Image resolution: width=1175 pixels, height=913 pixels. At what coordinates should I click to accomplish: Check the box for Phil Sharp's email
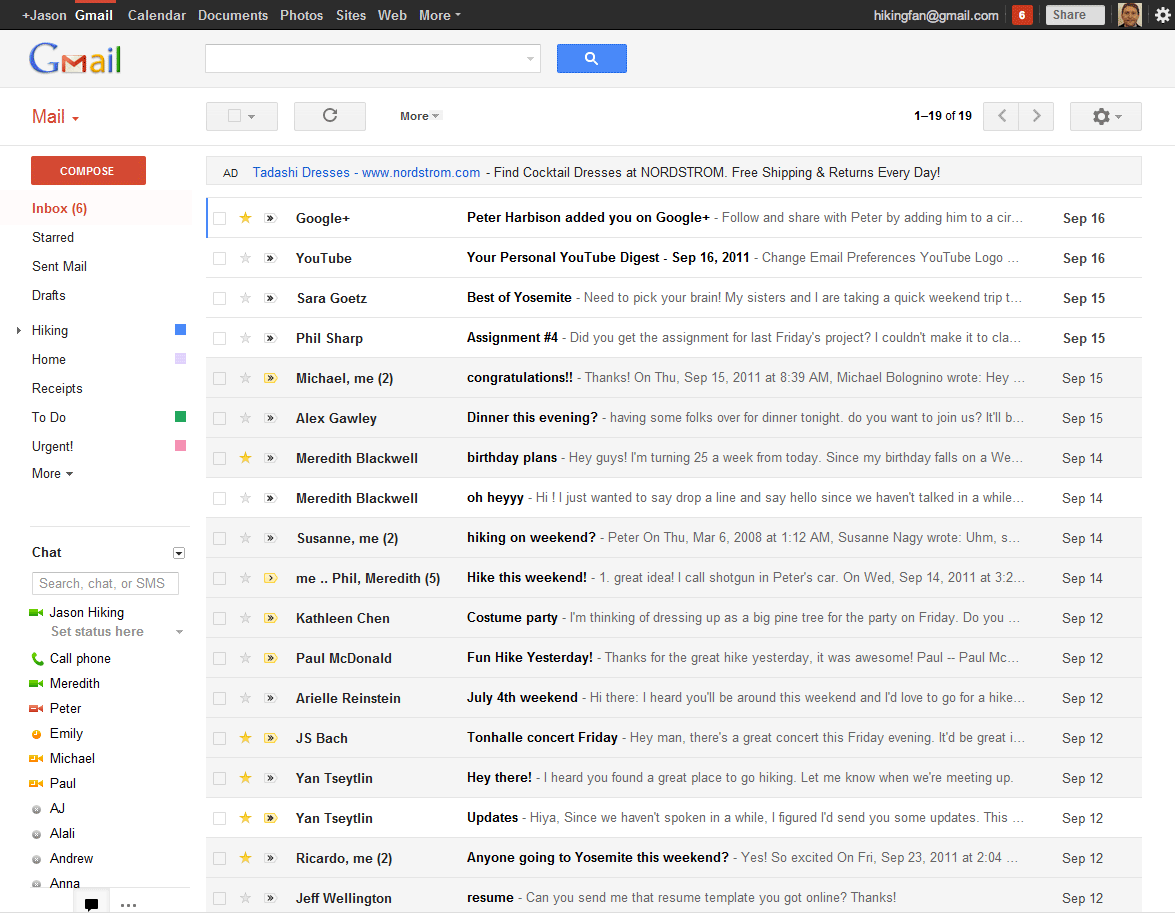point(220,338)
